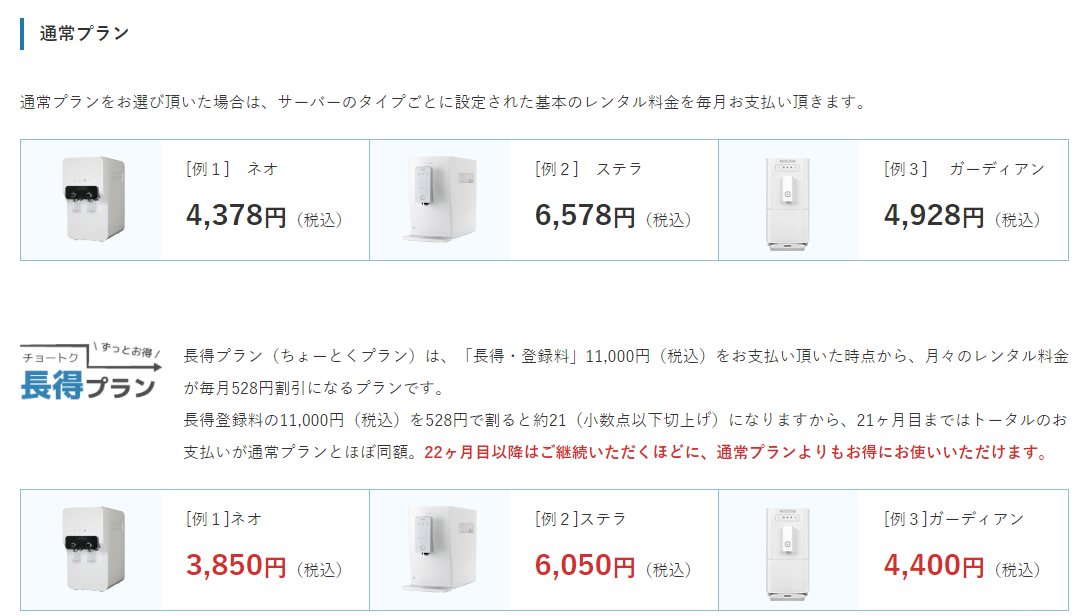Viewport: 1089px width, 616px height.
Task: Click the red 22ヶ月目以降 highlighted sentence
Action: point(737,452)
